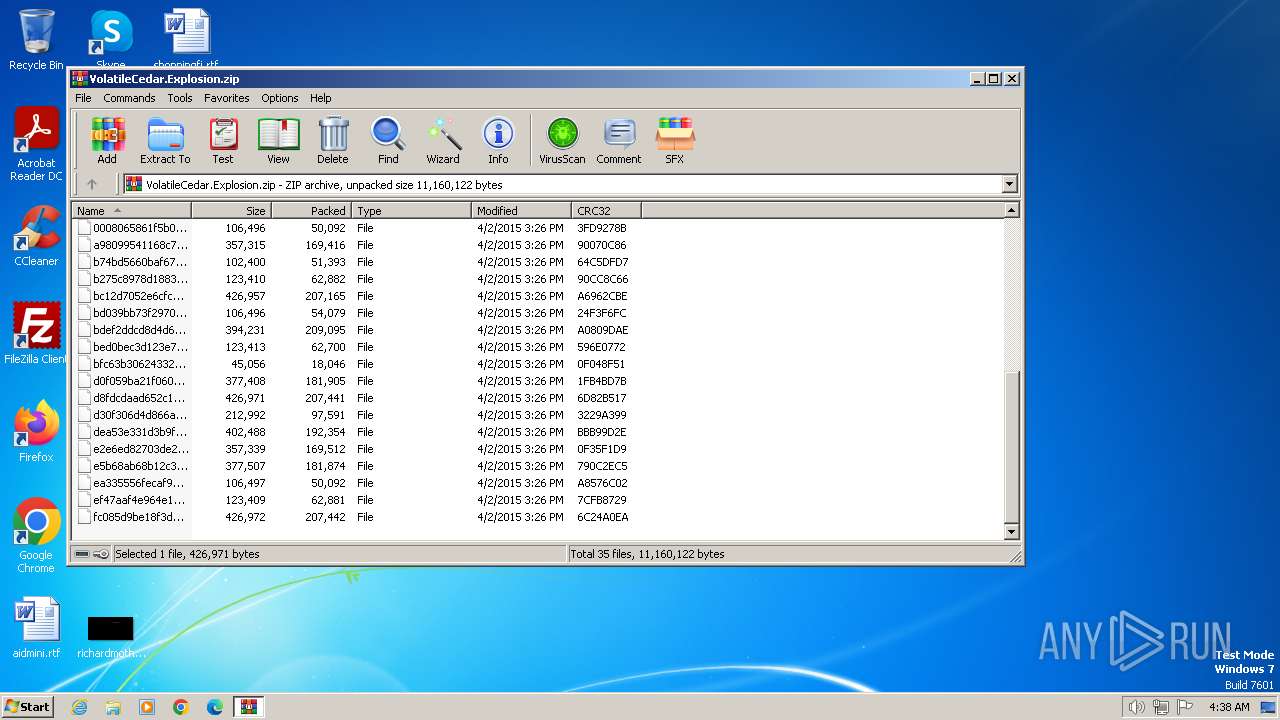Sort by Packed column header
1280x720 pixels.
click(311, 210)
